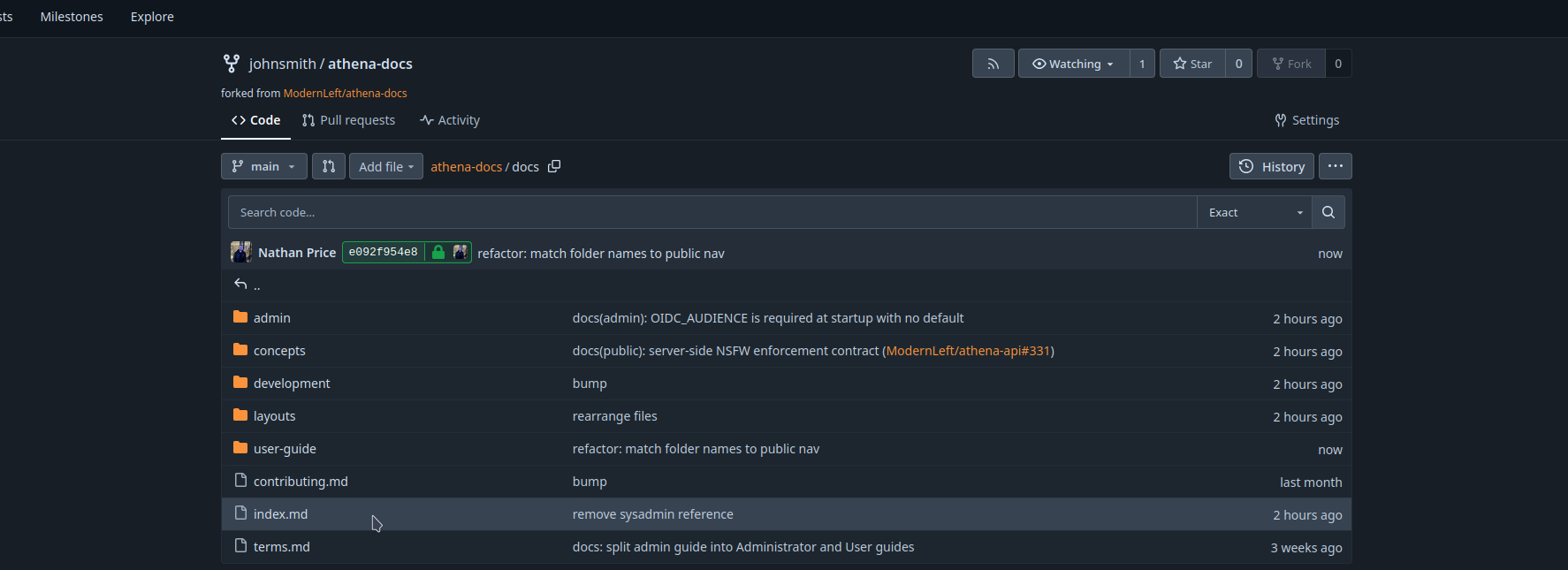Open the History button
The width and height of the screenshot is (1568, 570).
[x=1272, y=166]
